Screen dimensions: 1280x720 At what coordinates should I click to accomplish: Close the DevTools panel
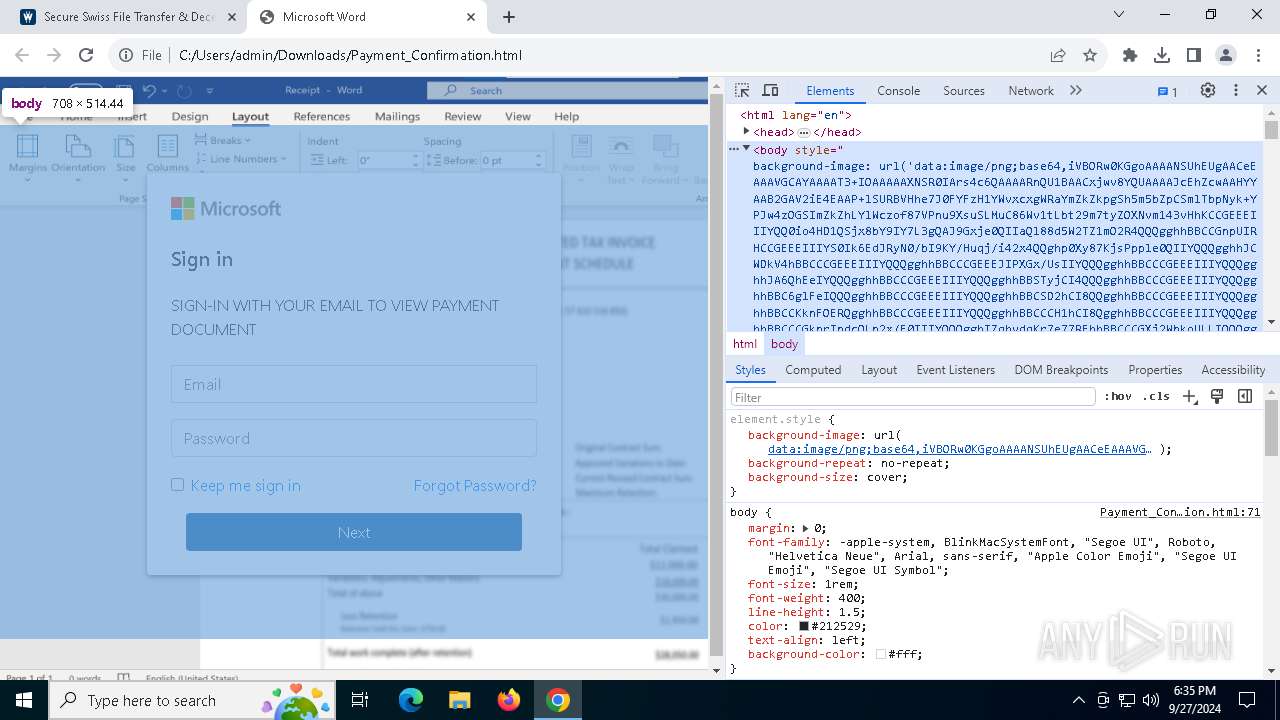click(x=1262, y=90)
